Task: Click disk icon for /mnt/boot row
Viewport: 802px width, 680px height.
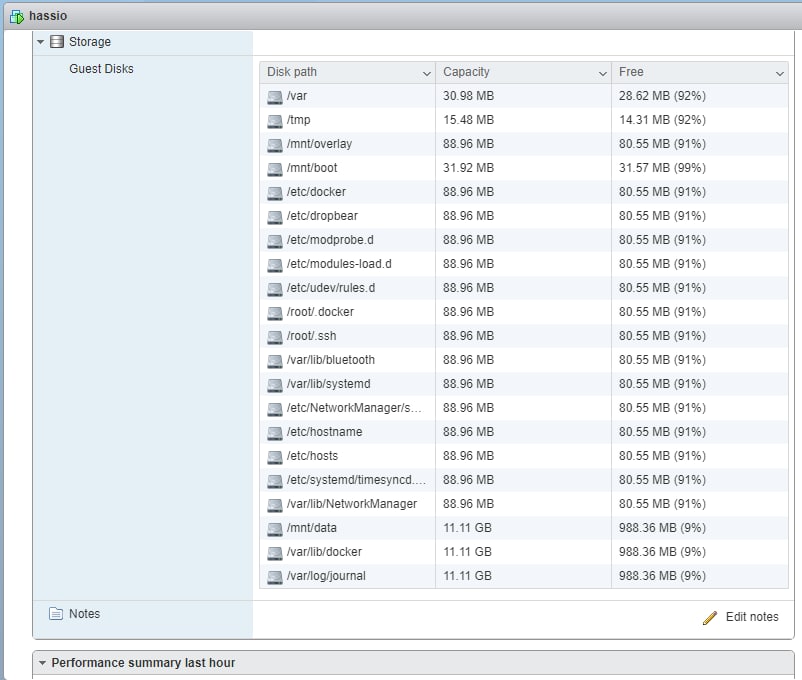Action: (275, 169)
